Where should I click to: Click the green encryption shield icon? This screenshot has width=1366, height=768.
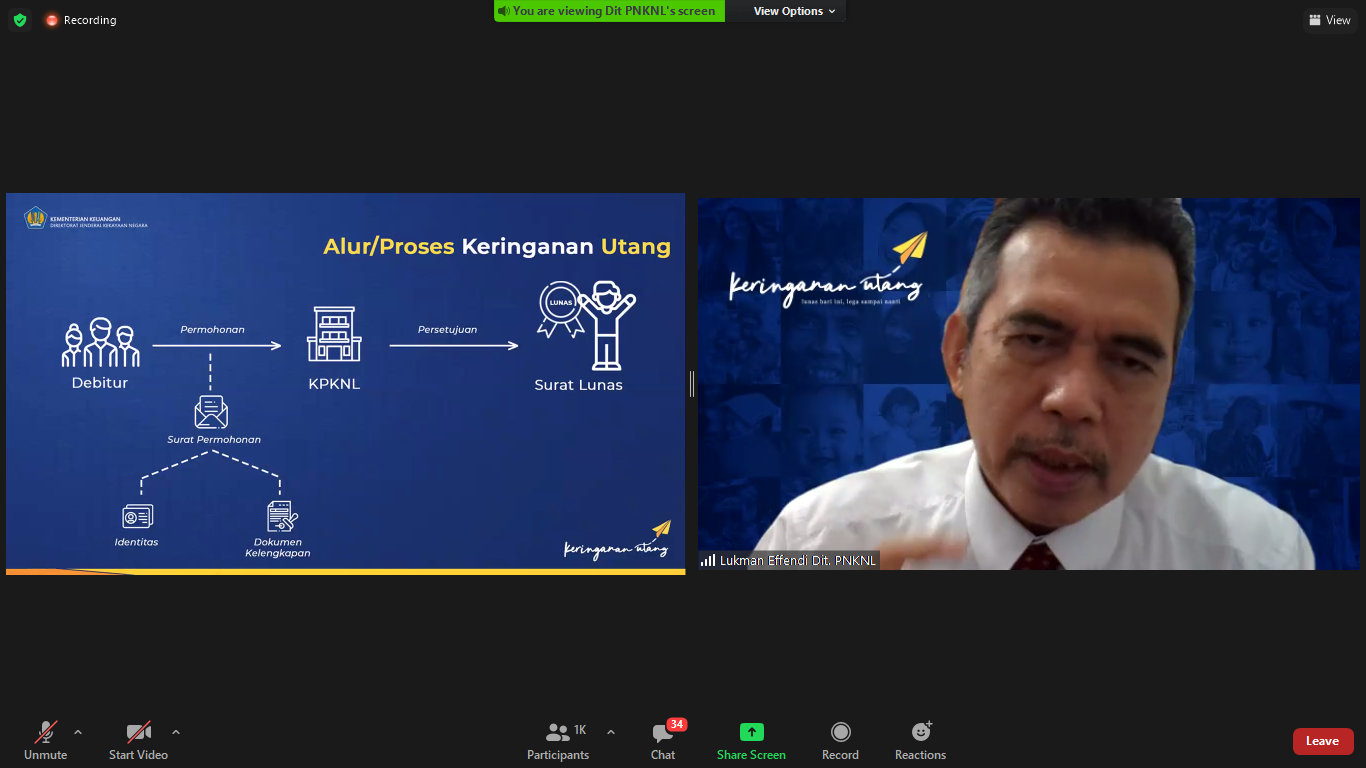coord(20,20)
